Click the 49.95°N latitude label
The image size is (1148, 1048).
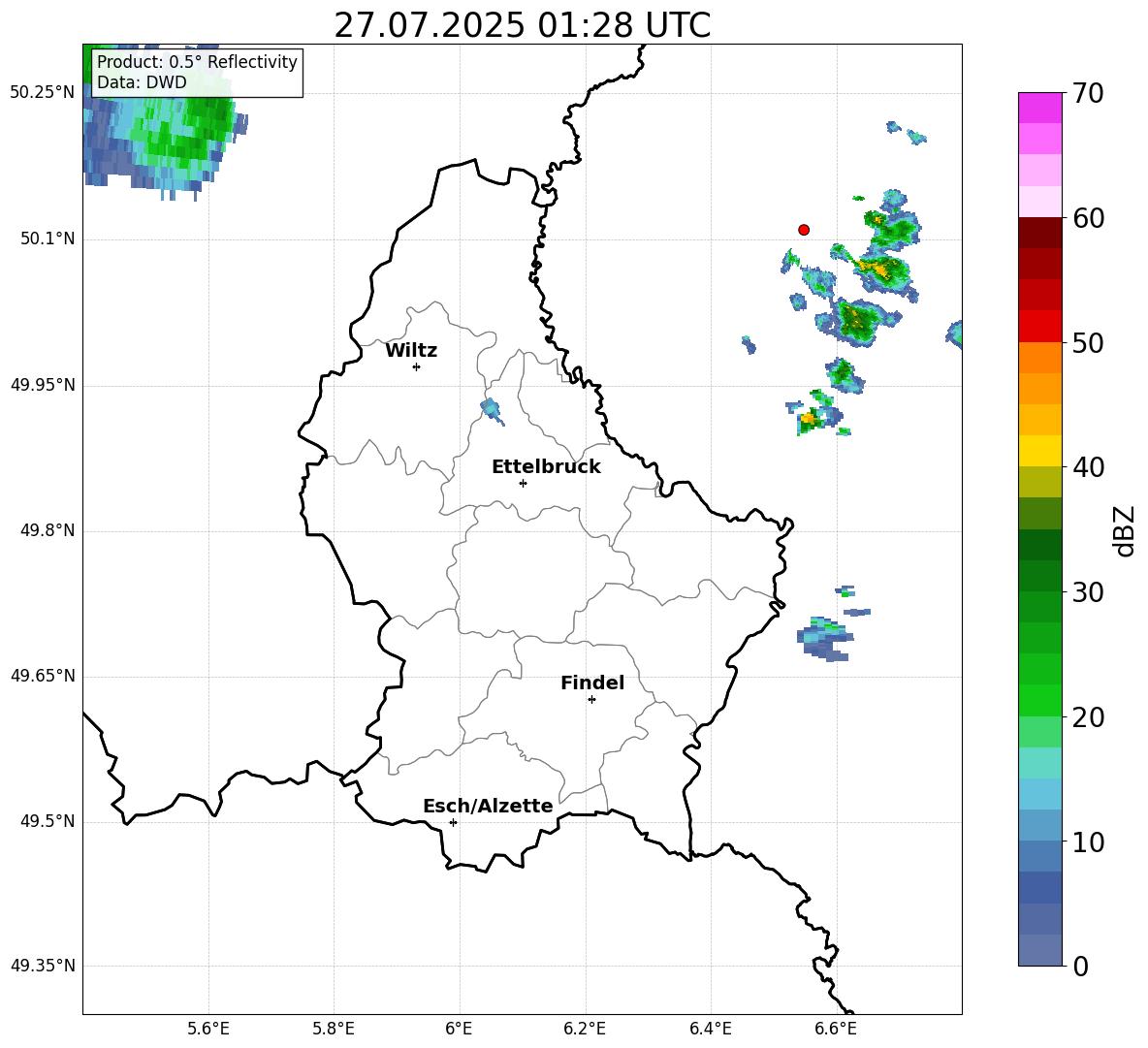pyautogui.click(x=42, y=385)
